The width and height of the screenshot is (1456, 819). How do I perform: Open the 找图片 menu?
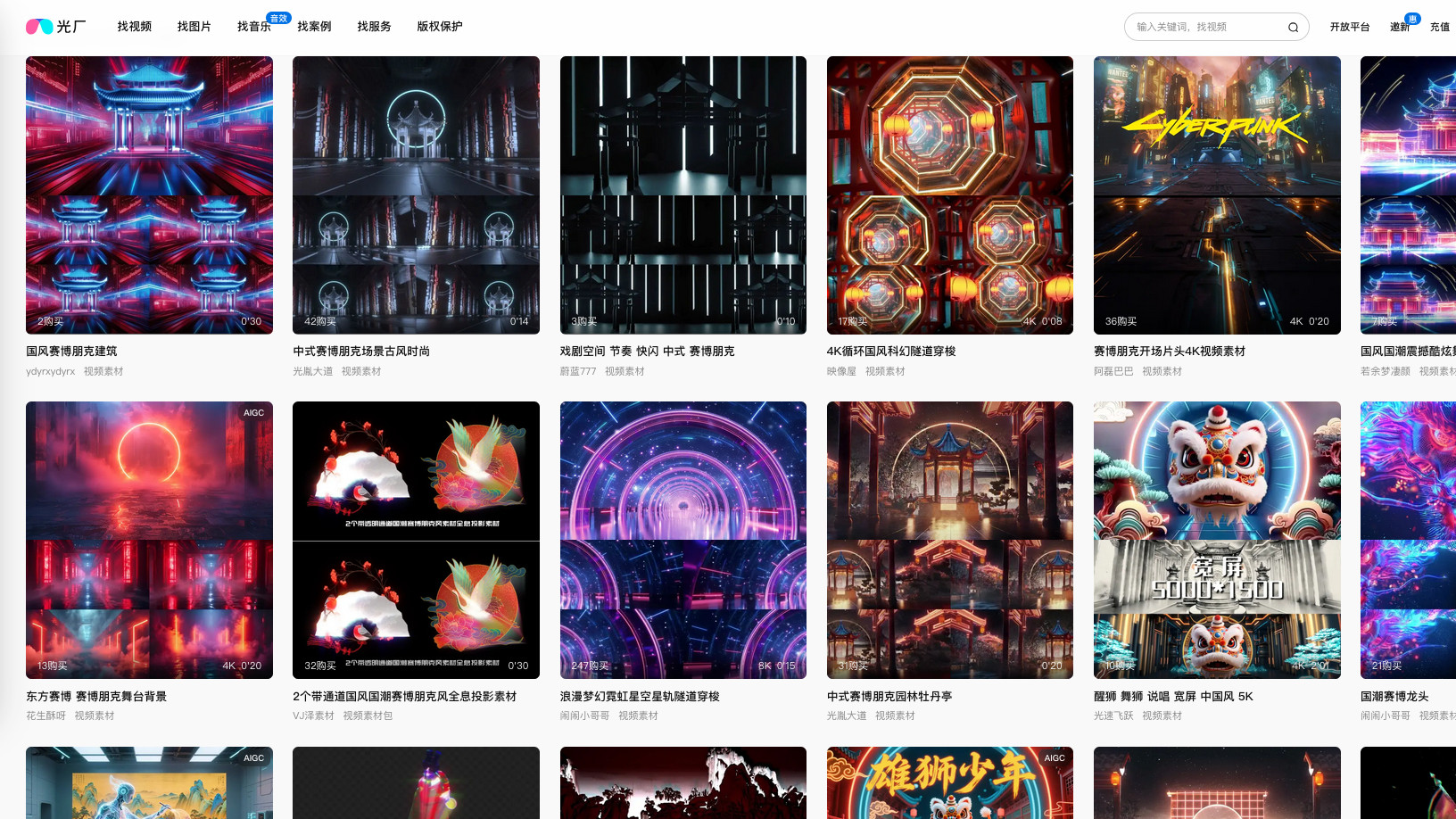(194, 27)
